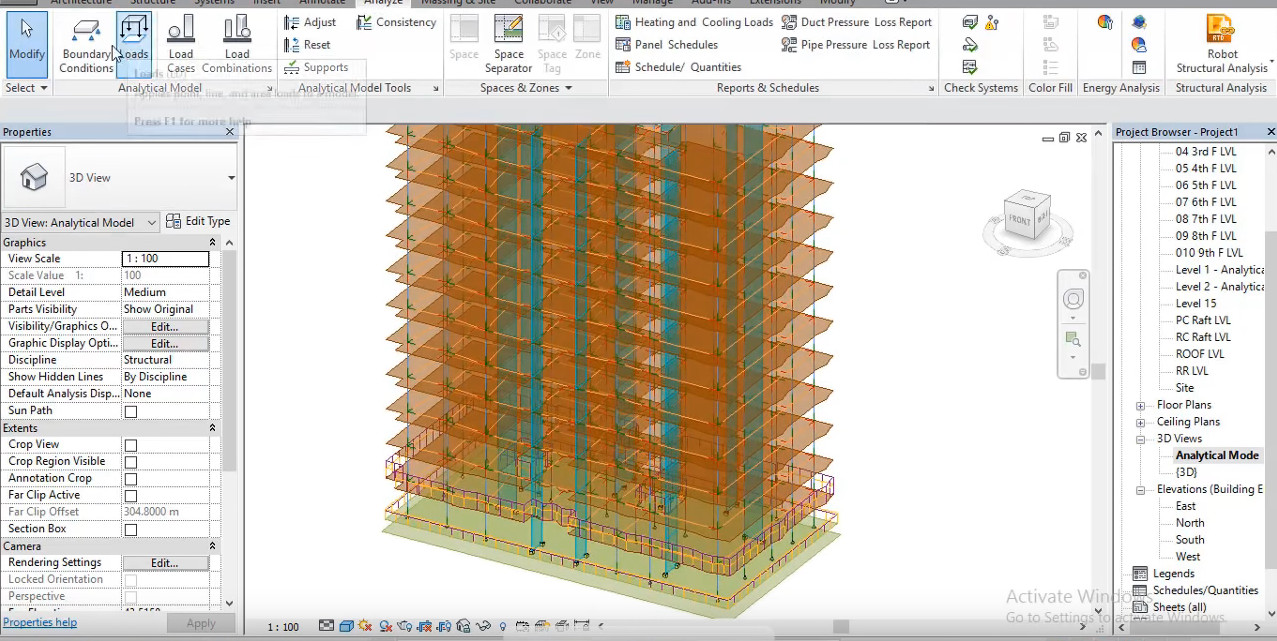
Task: Click the 3D View type thumbnail
Action: (34, 177)
